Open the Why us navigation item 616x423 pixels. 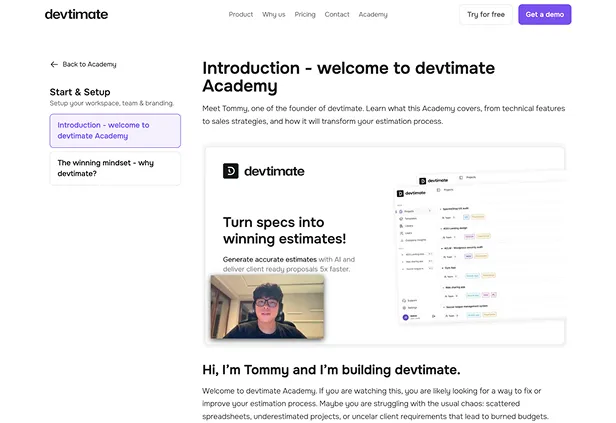click(273, 15)
